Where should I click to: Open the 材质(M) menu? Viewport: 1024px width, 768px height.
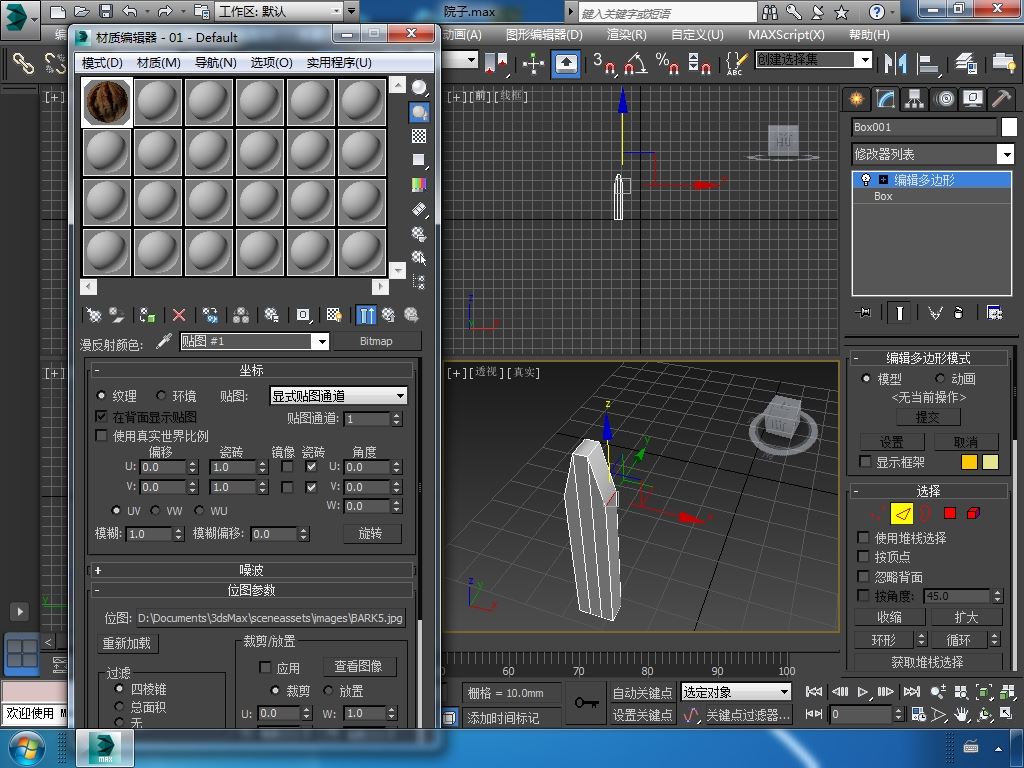(159, 63)
